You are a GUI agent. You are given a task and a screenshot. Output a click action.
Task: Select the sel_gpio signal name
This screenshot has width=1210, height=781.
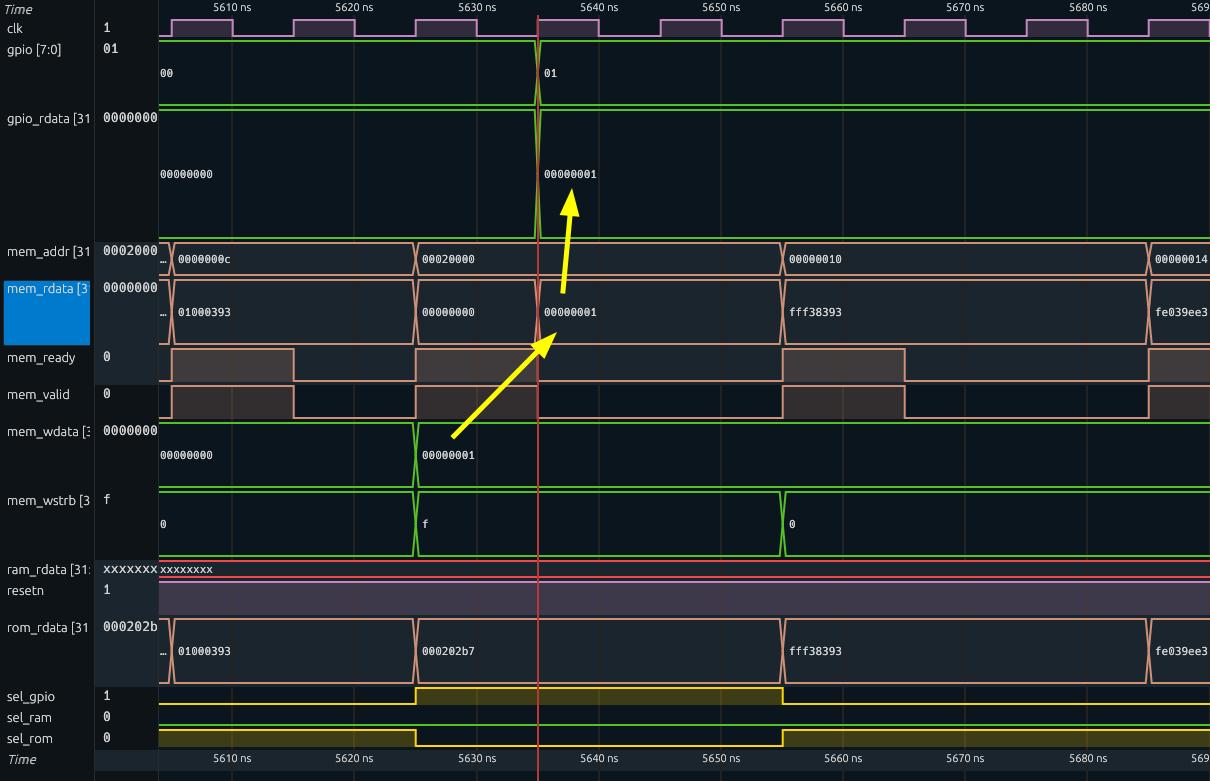coord(31,697)
